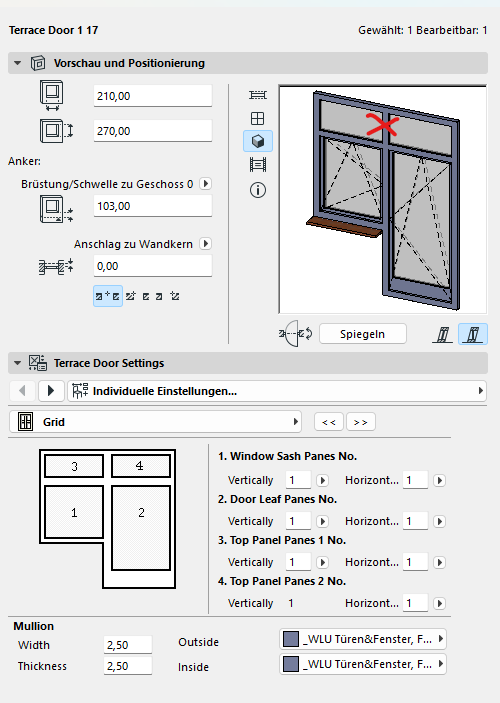
Task: Open Window Sash Horizontally arrow menu
Action: (439, 481)
